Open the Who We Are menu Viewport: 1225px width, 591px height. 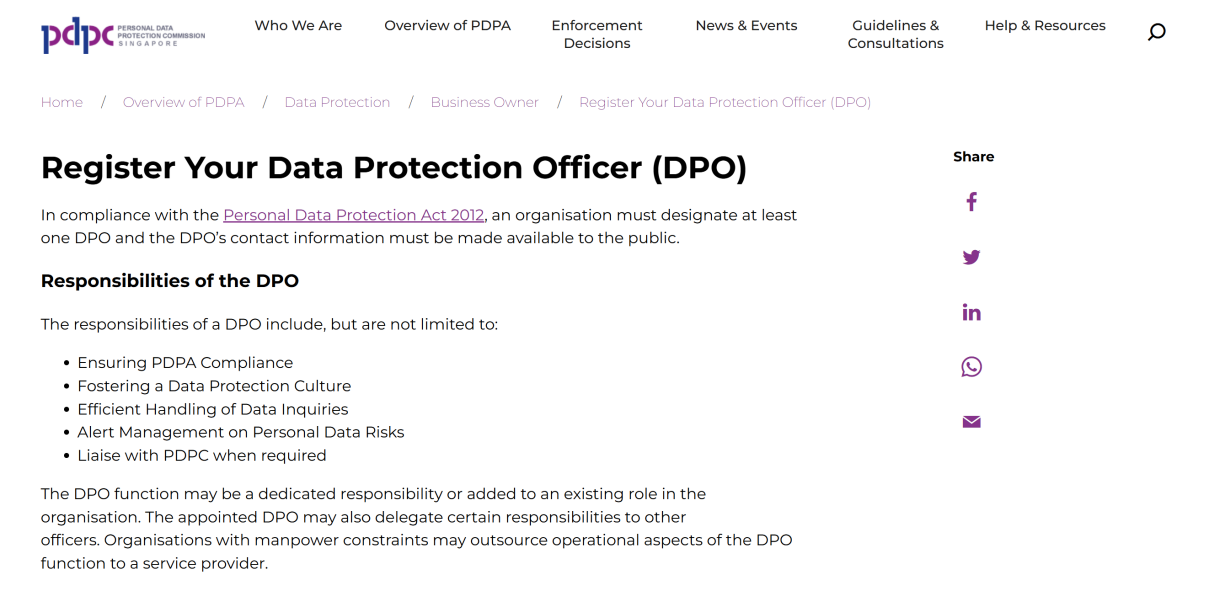coord(298,26)
